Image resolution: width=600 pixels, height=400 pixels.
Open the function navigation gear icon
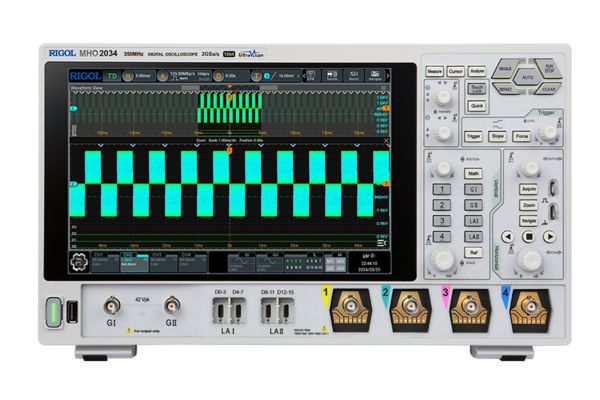[x=80, y=262]
